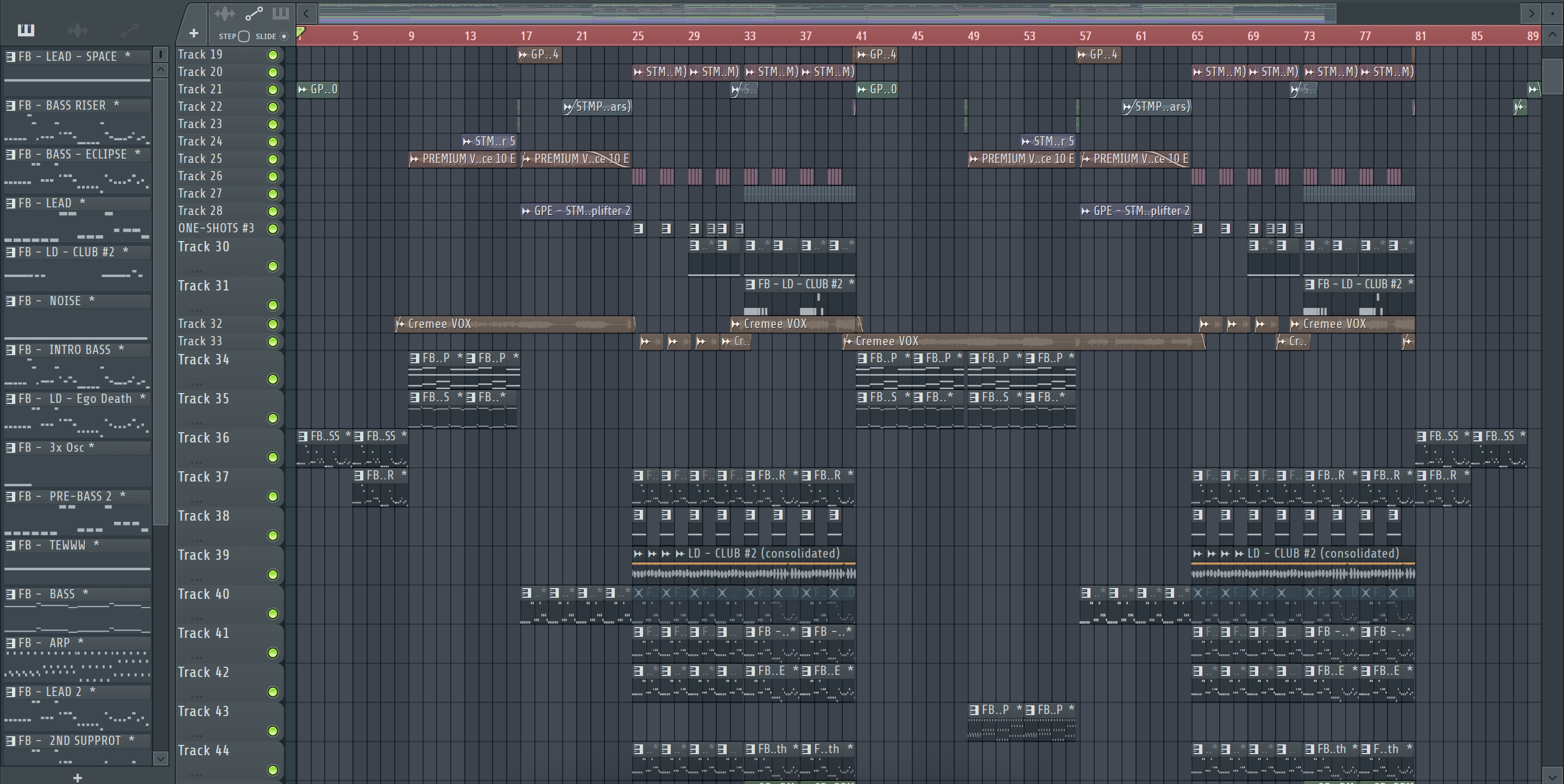Open clip menu of first Cremee VOX on Track 32
Viewport: 1564px width, 784px height.
point(400,324)
